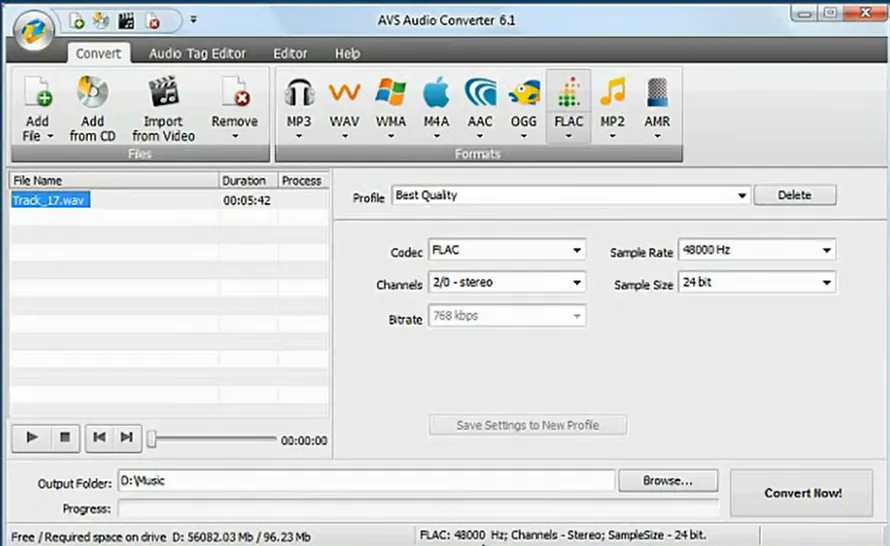Screen dimensions: 890x546
Task: Pick the AMR format icon
Action: pyautogui.click(x=657, y=94)
